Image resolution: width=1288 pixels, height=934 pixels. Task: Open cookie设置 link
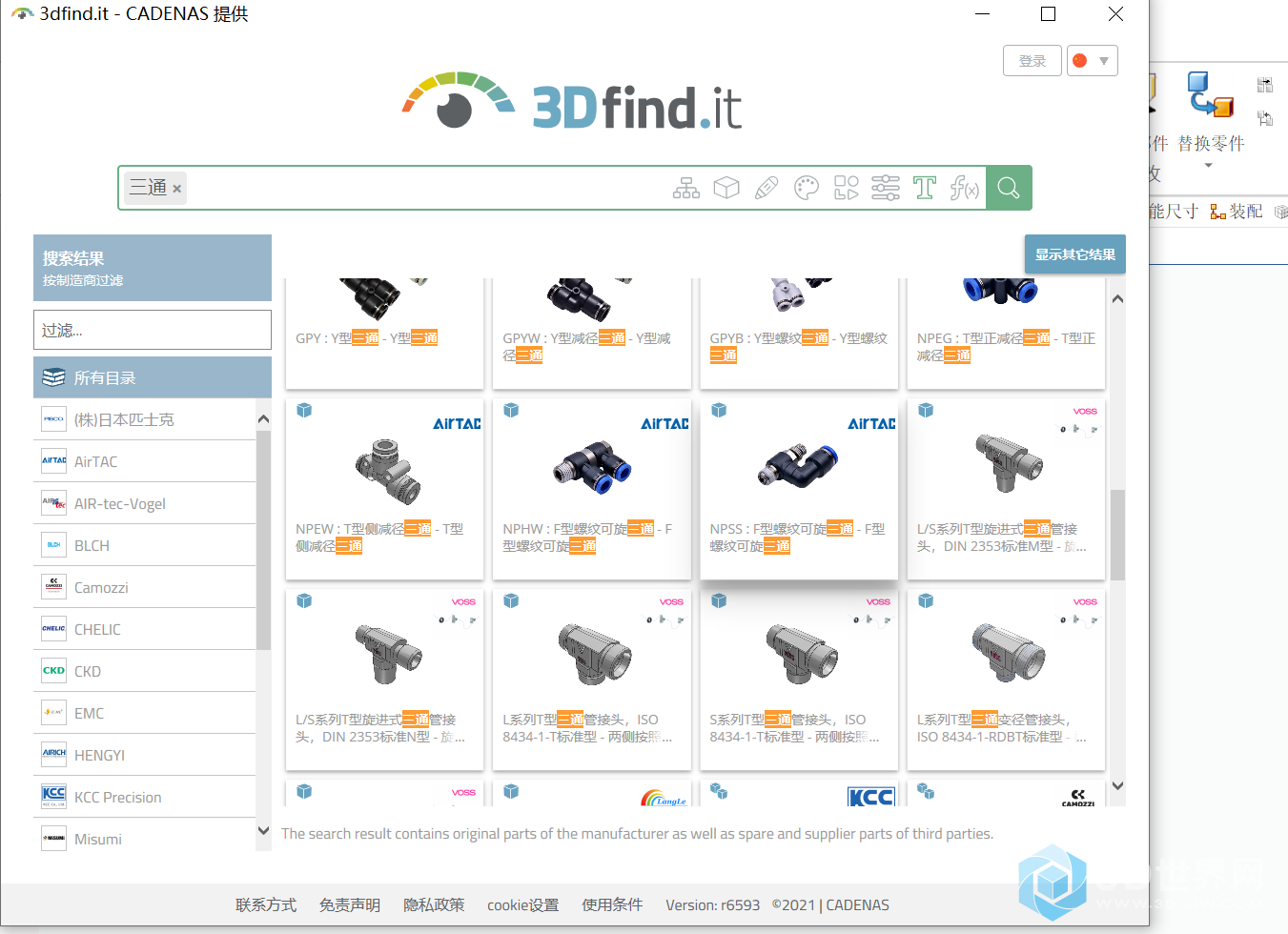pos(523,904)
